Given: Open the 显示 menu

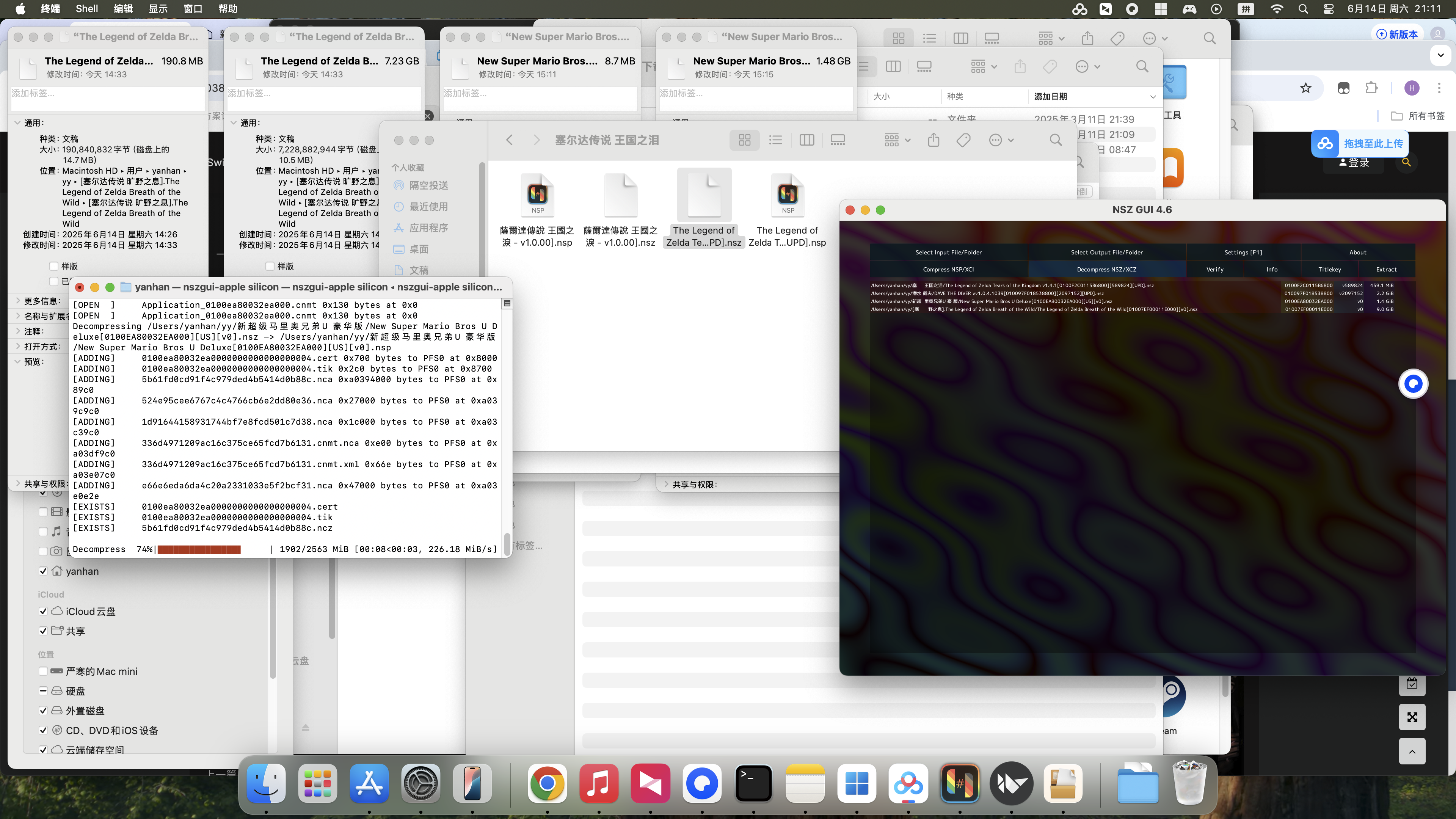Looking at the screenshot, I should click(x=158, y=8).
